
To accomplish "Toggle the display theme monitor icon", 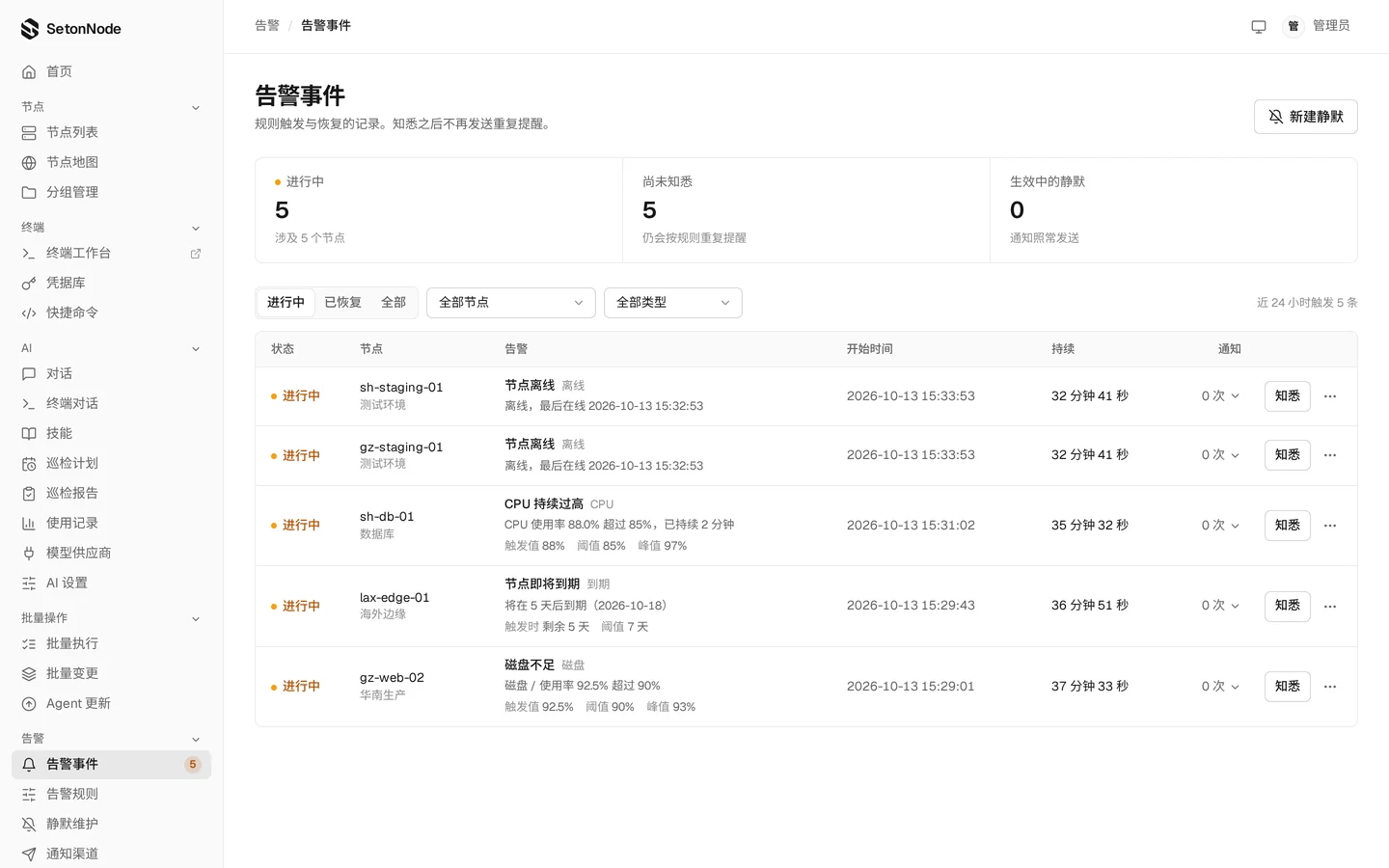I will point(1259,26).
